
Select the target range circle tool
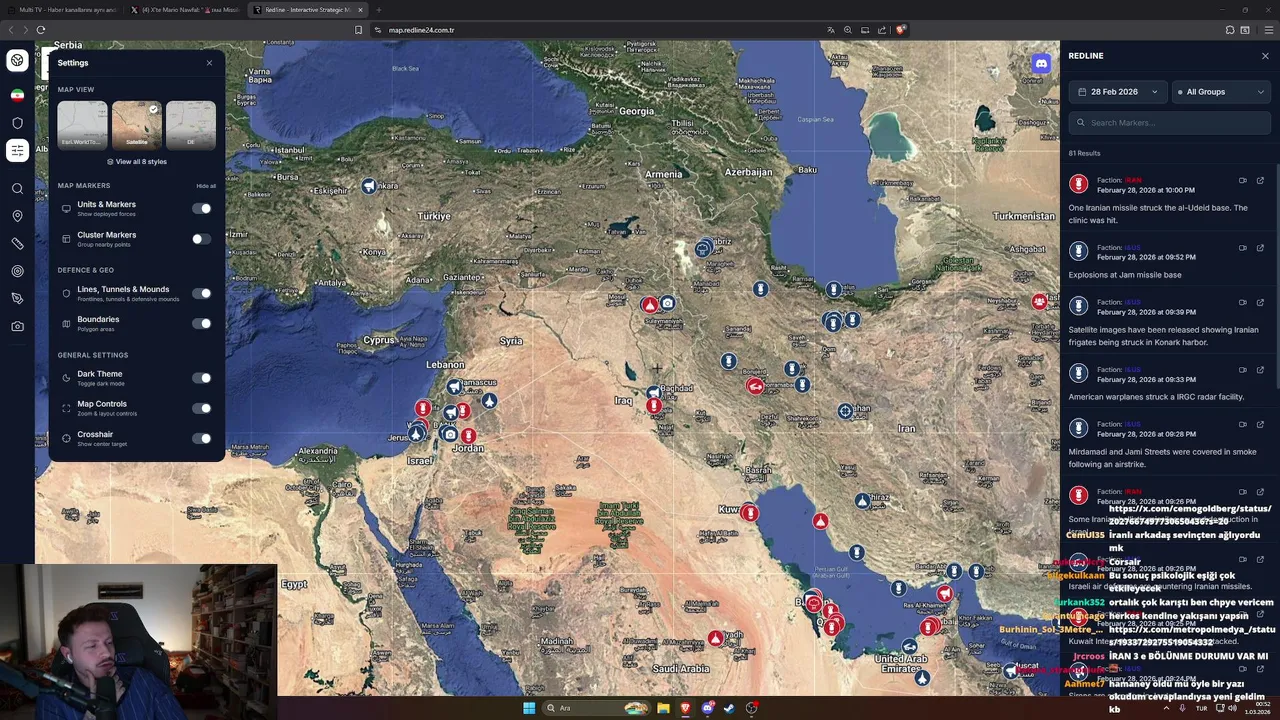17,271
